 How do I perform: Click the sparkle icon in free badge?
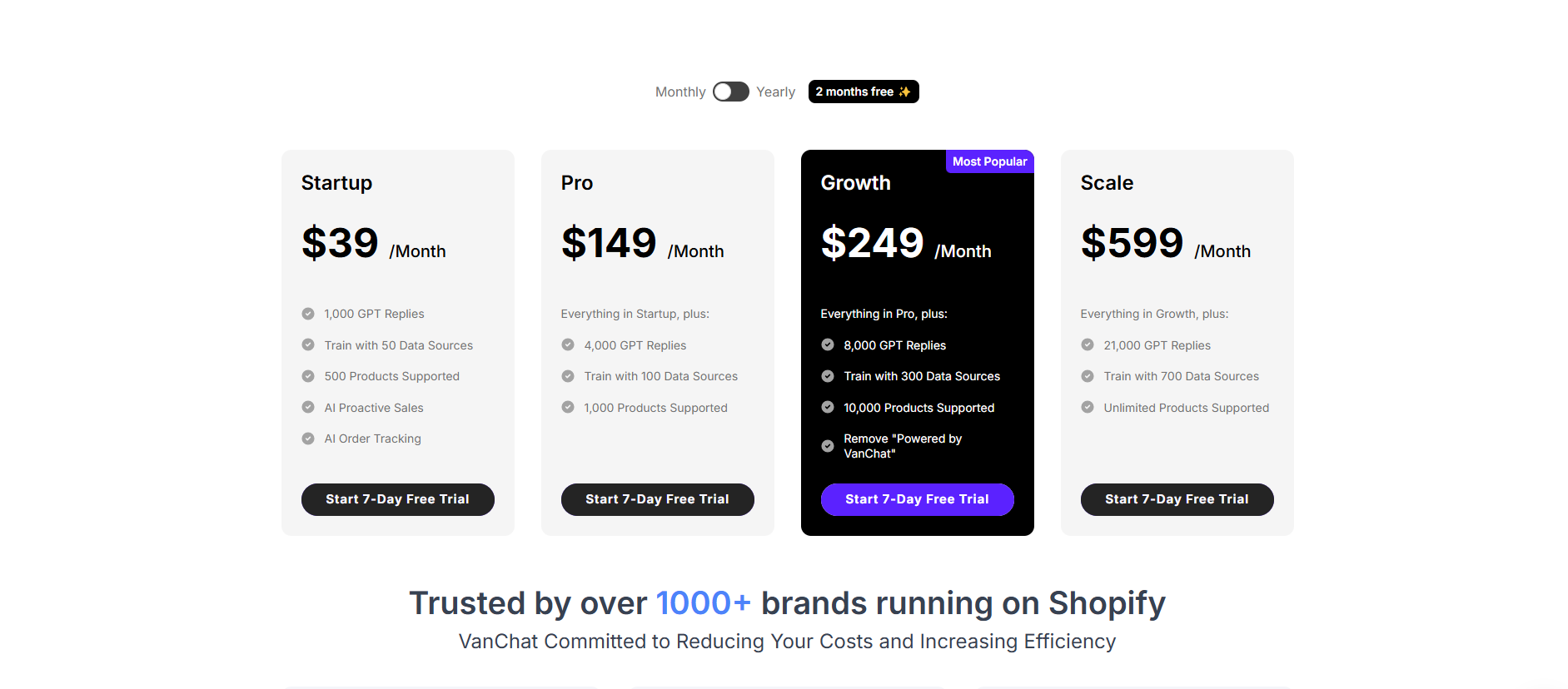coord(904,92)
